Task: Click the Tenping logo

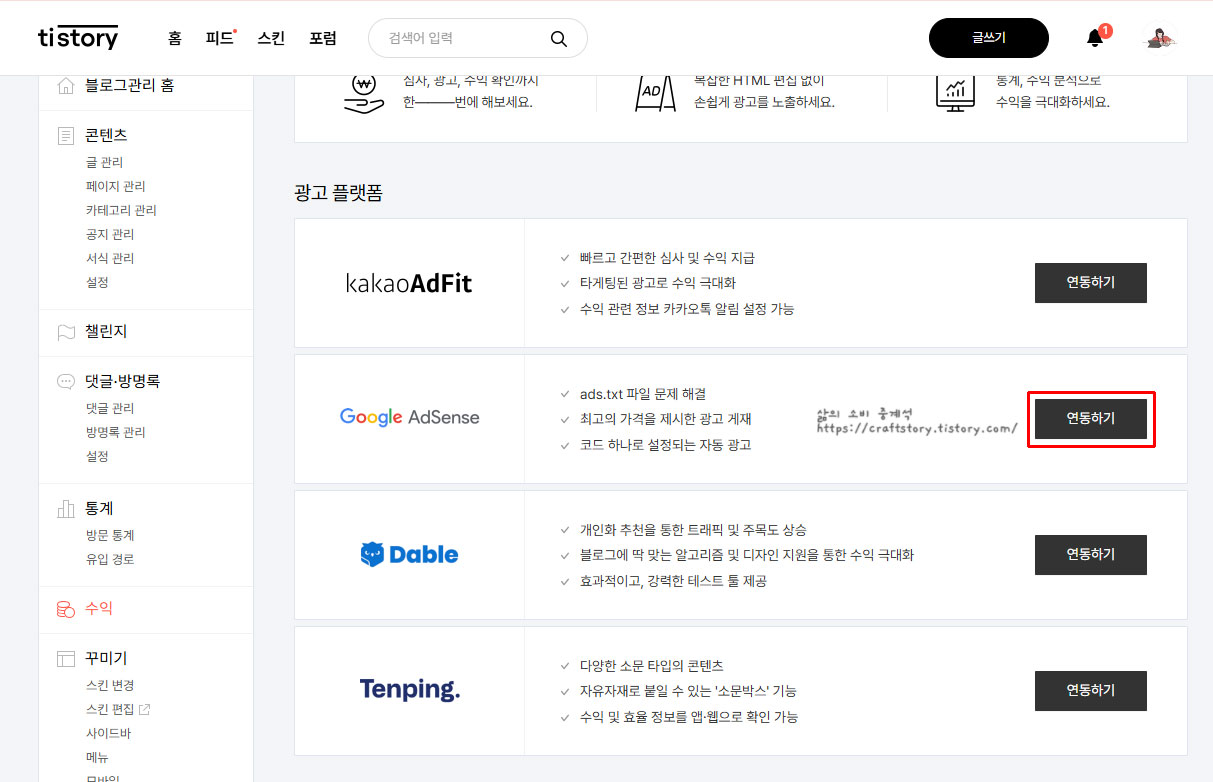Action: point(409,690)
